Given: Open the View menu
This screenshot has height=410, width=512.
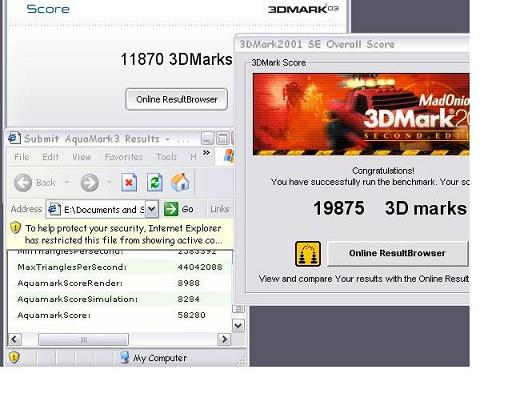Looking at the screenshot, I should coord(82,157).
